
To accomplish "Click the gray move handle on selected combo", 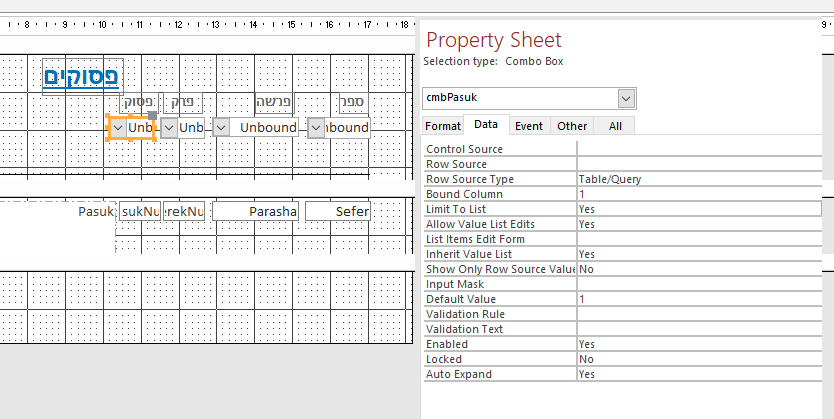I will tap(153, 115).
